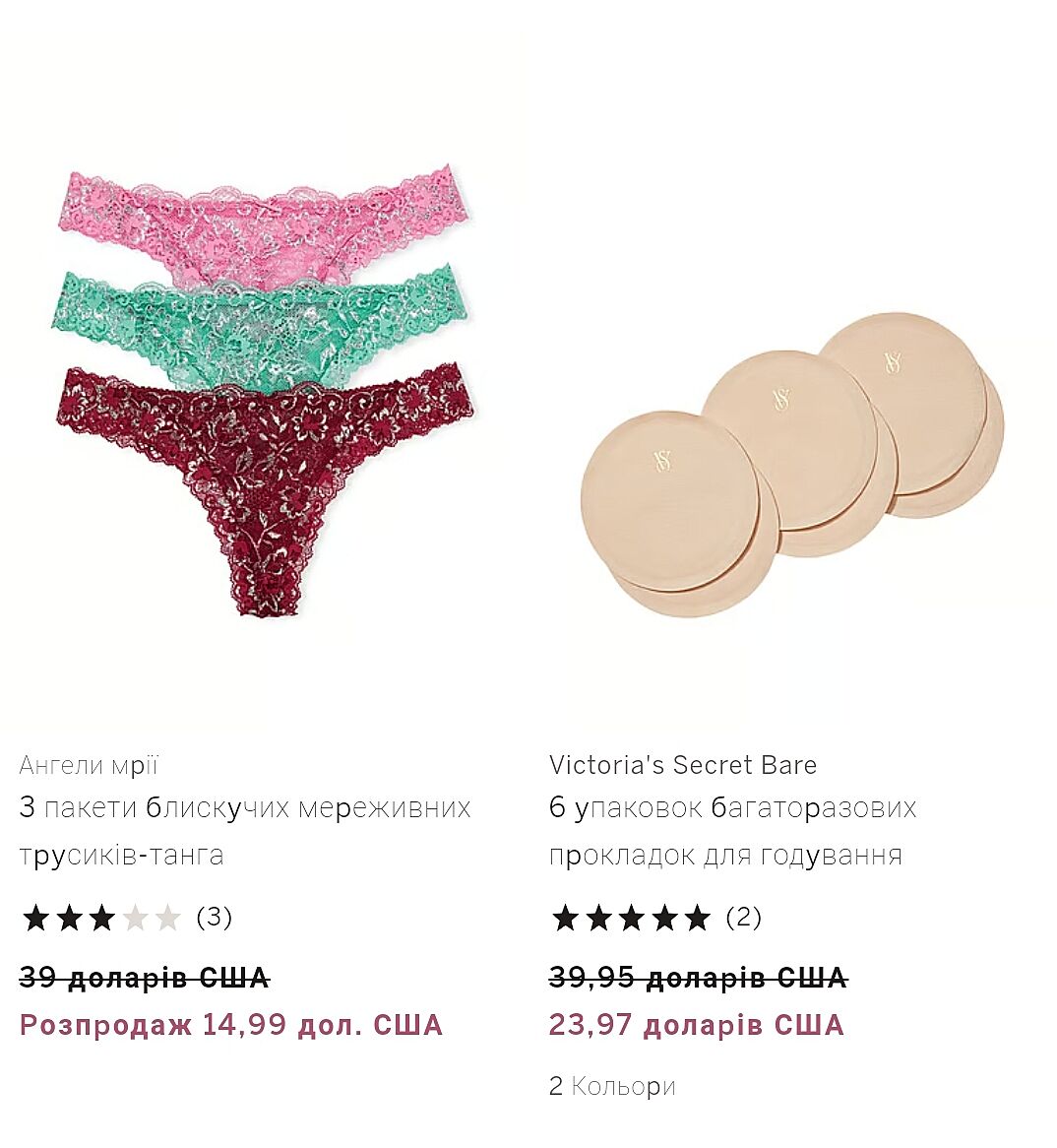Click the crossed-out '39,95 доларів США' price
The height and width of the screenshot is (1148, 1057).
pos(699,978)
